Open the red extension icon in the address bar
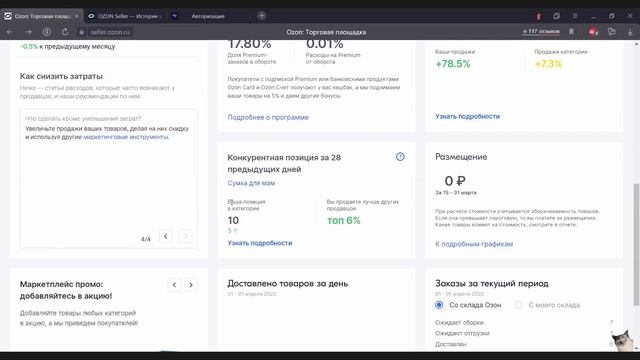640x360 pixels. [593, 32]
